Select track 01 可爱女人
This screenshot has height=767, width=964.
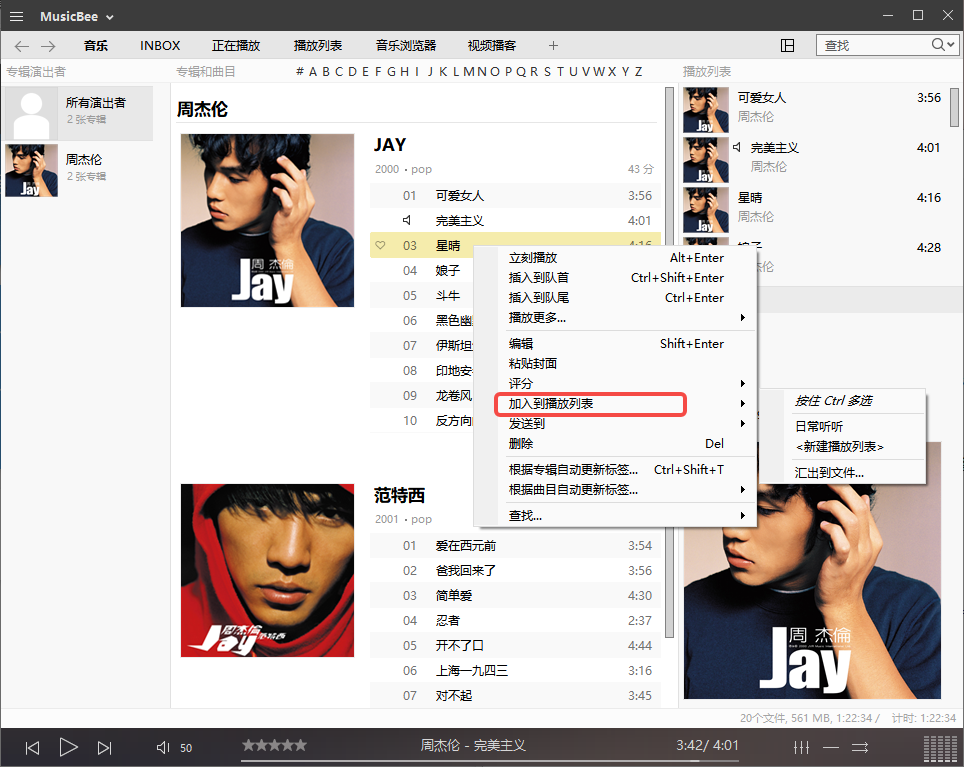[515, 195]
